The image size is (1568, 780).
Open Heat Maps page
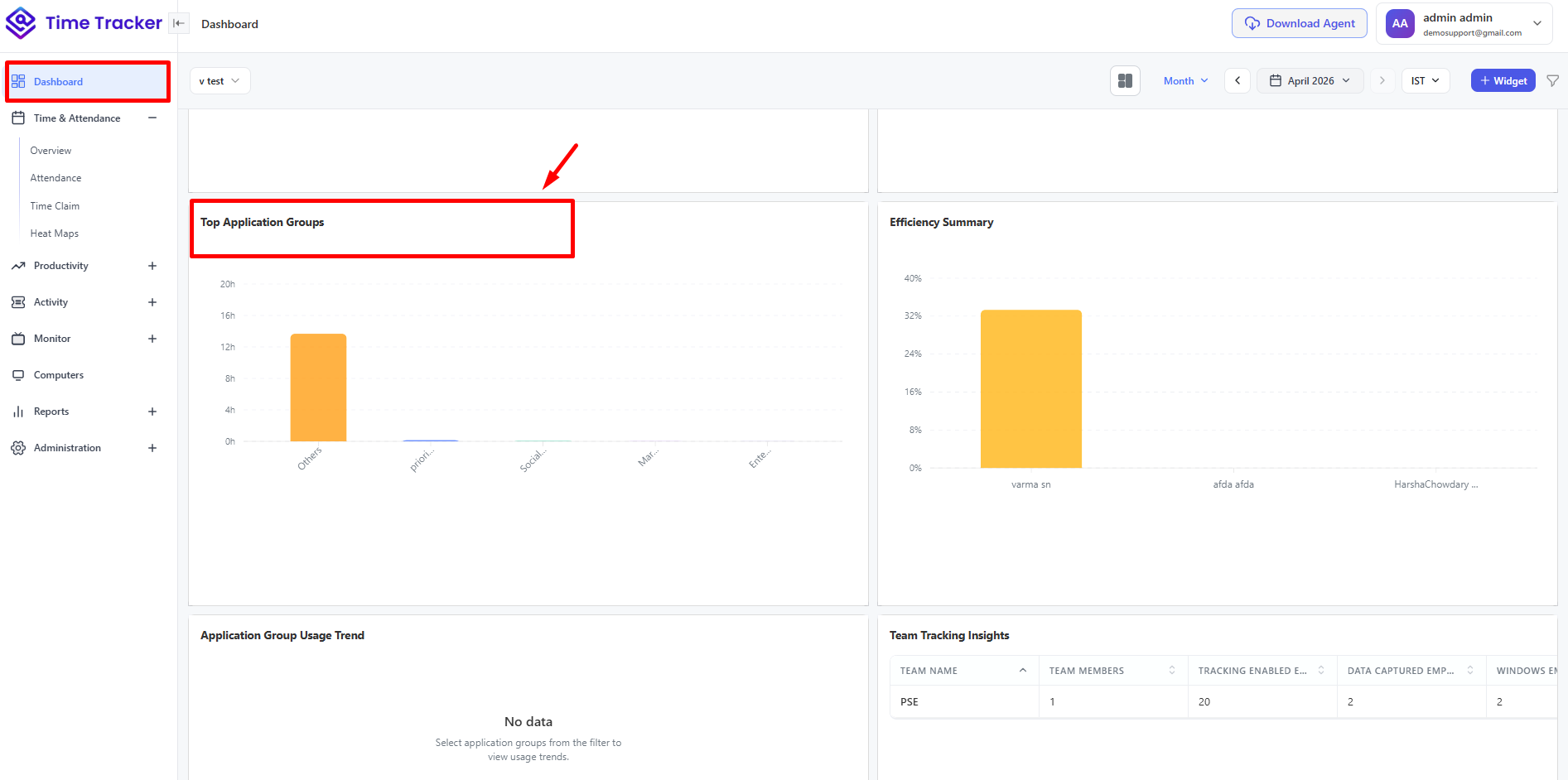pyautogui.click(x=54, y=234)
